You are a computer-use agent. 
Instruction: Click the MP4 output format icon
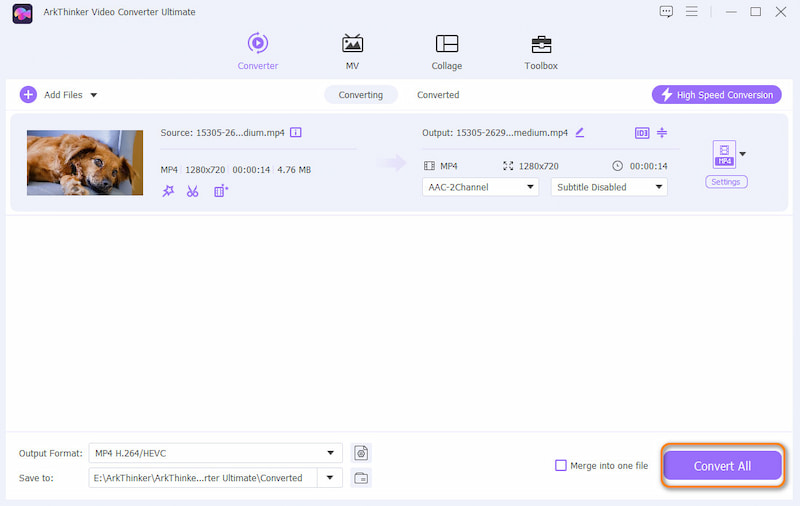point(724,154)
